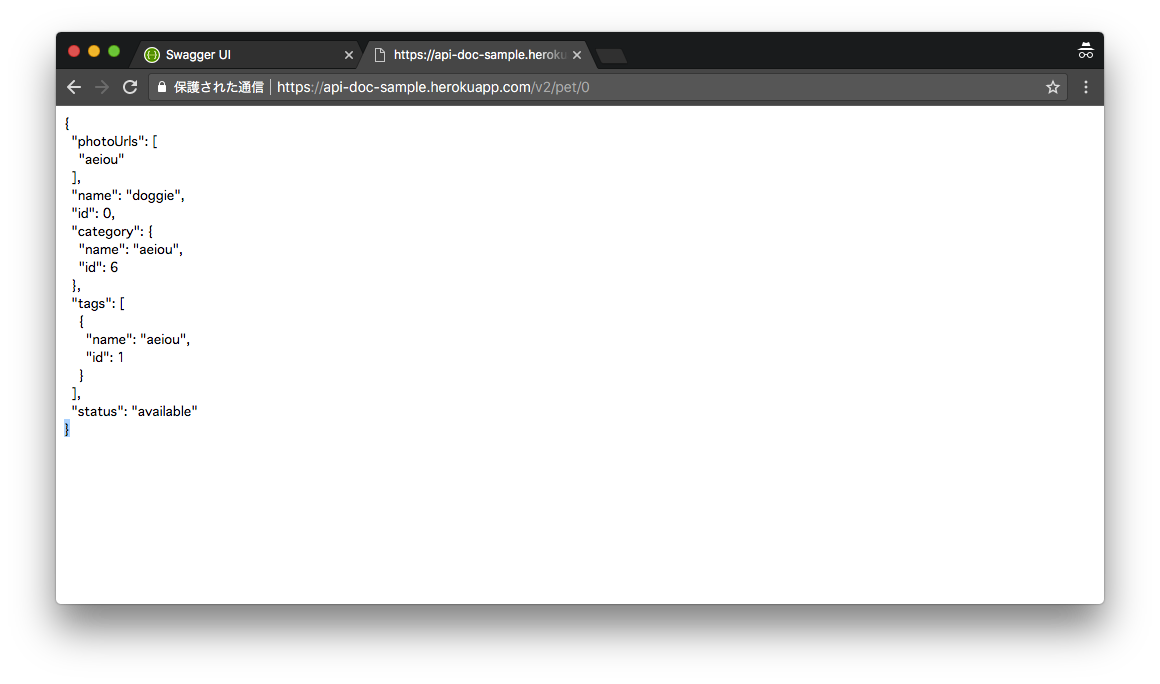Viewport: 1160px width, 684px height.
Task: Go back to the previous page
Action: pos(74,87)
